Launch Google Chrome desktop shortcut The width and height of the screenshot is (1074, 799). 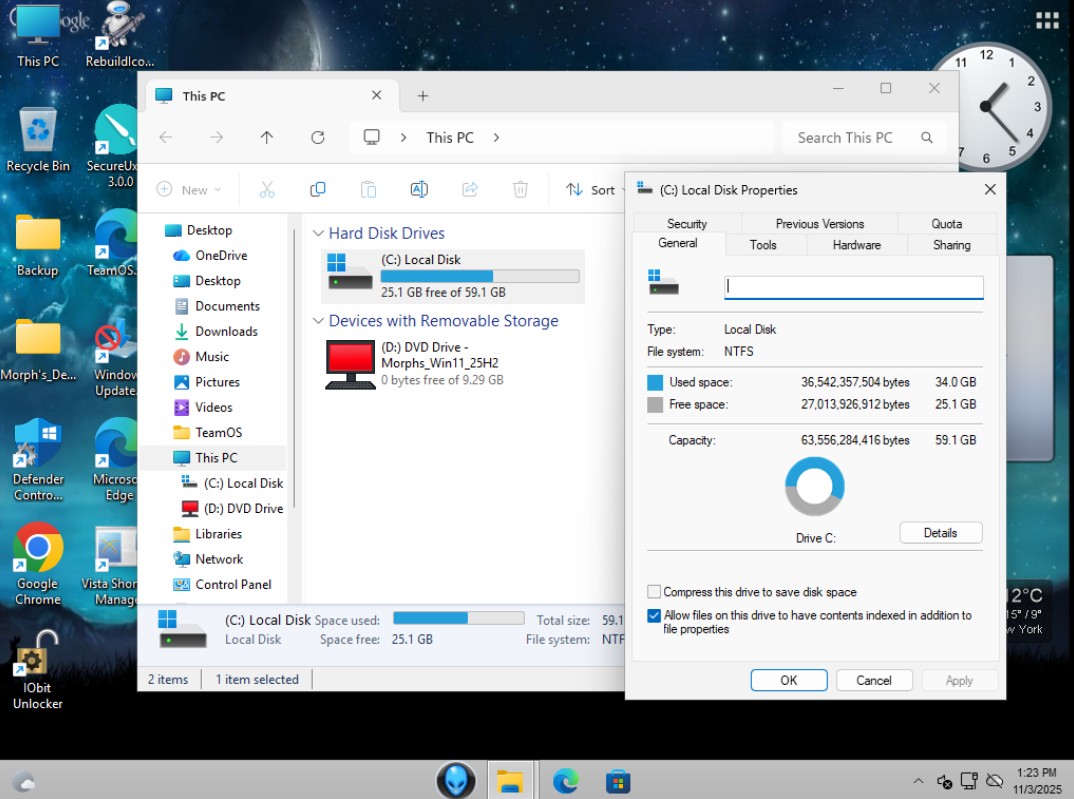pos(38,548)
